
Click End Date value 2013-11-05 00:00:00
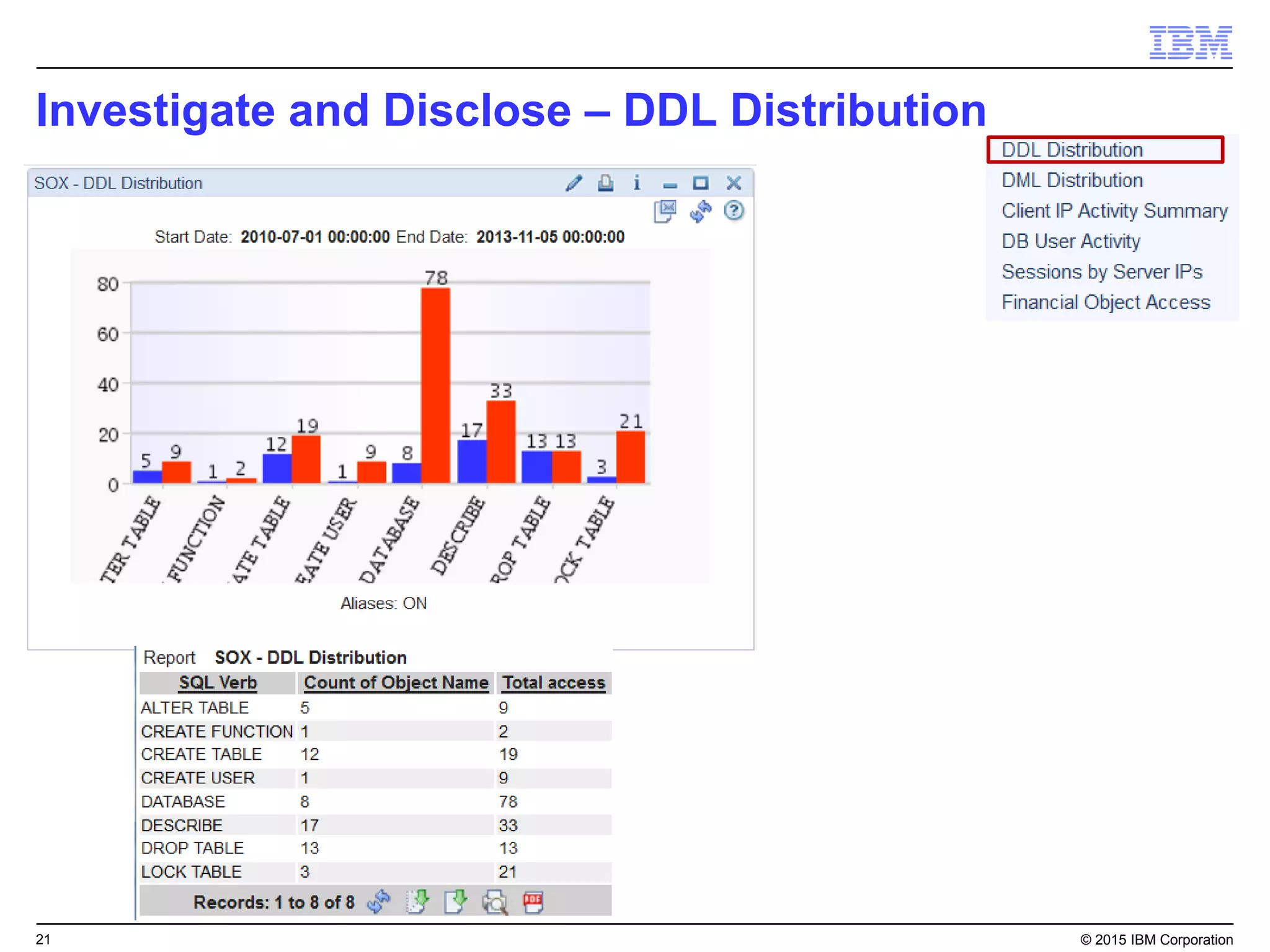pos(550,237)
